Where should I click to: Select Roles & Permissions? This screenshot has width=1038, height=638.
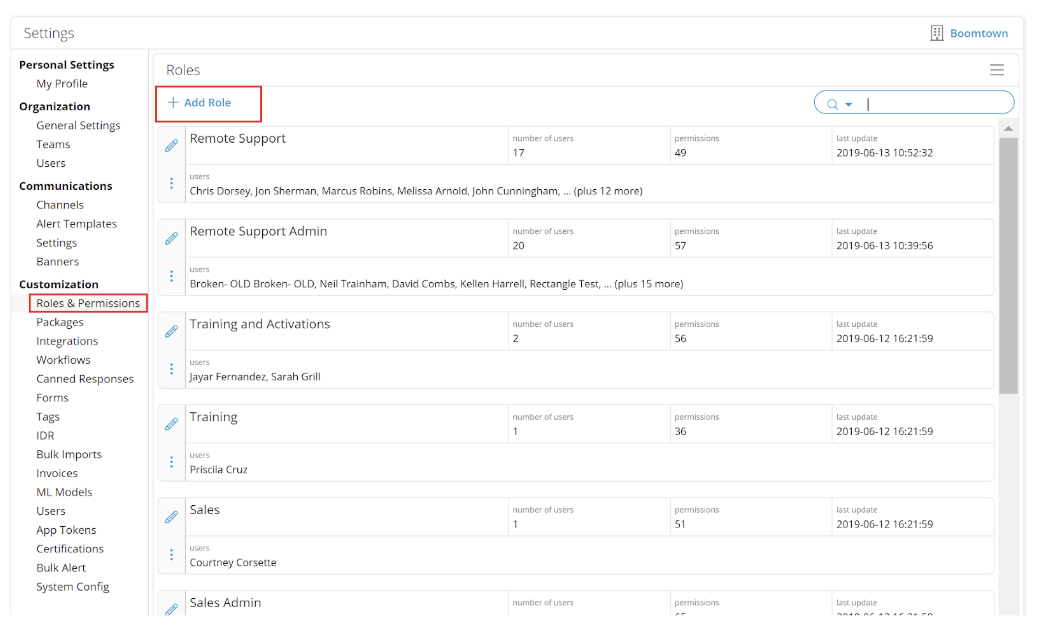[88, 303]
